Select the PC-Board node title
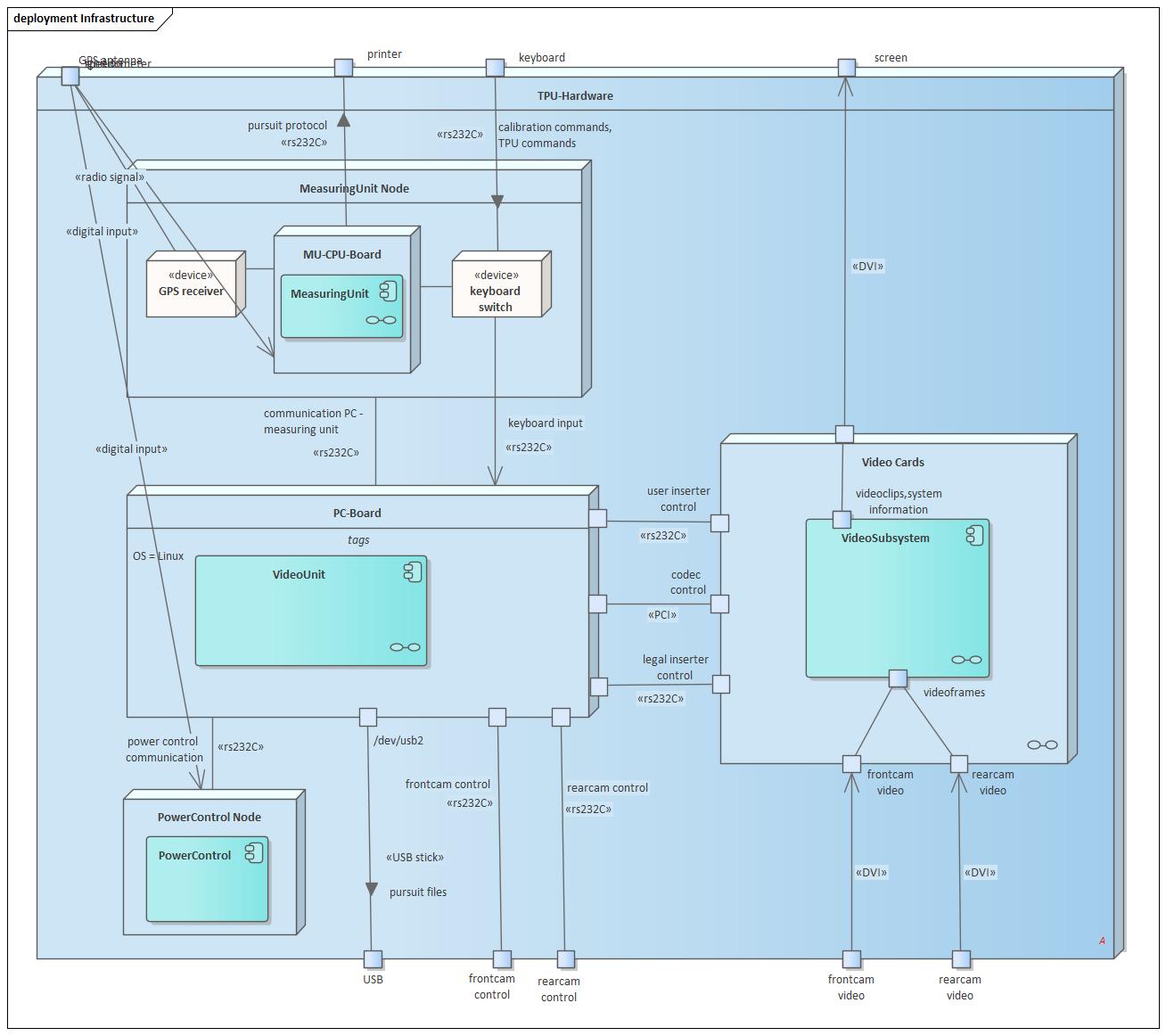 [357, 514]
